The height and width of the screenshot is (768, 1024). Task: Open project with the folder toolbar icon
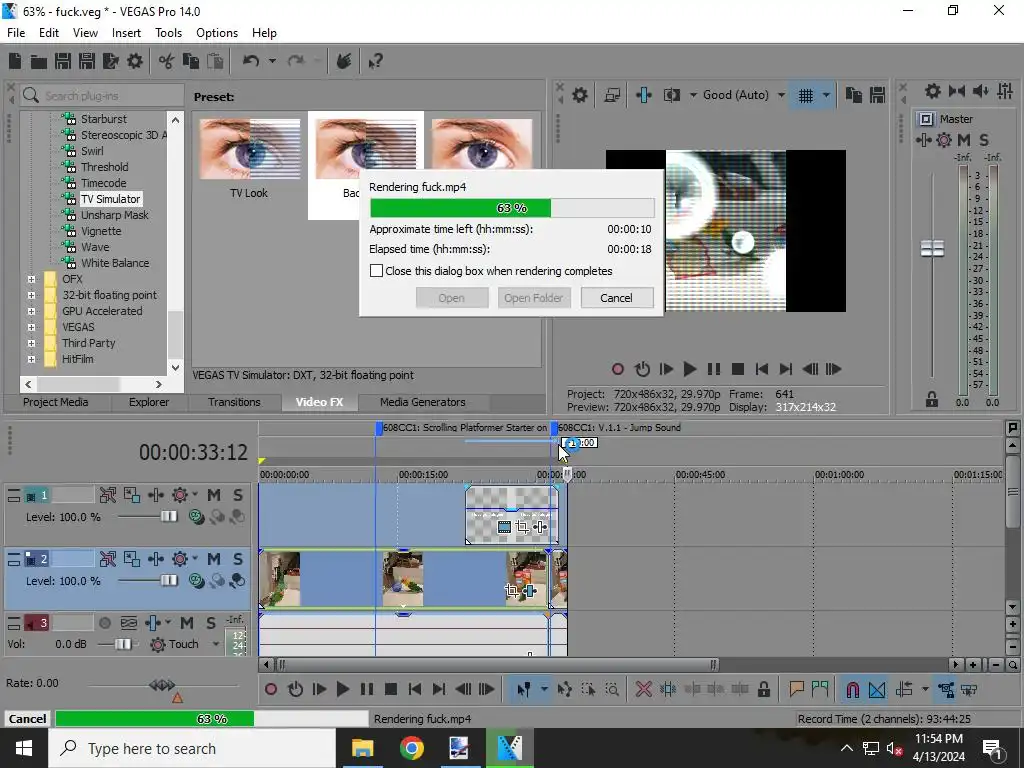pos(39,61)
